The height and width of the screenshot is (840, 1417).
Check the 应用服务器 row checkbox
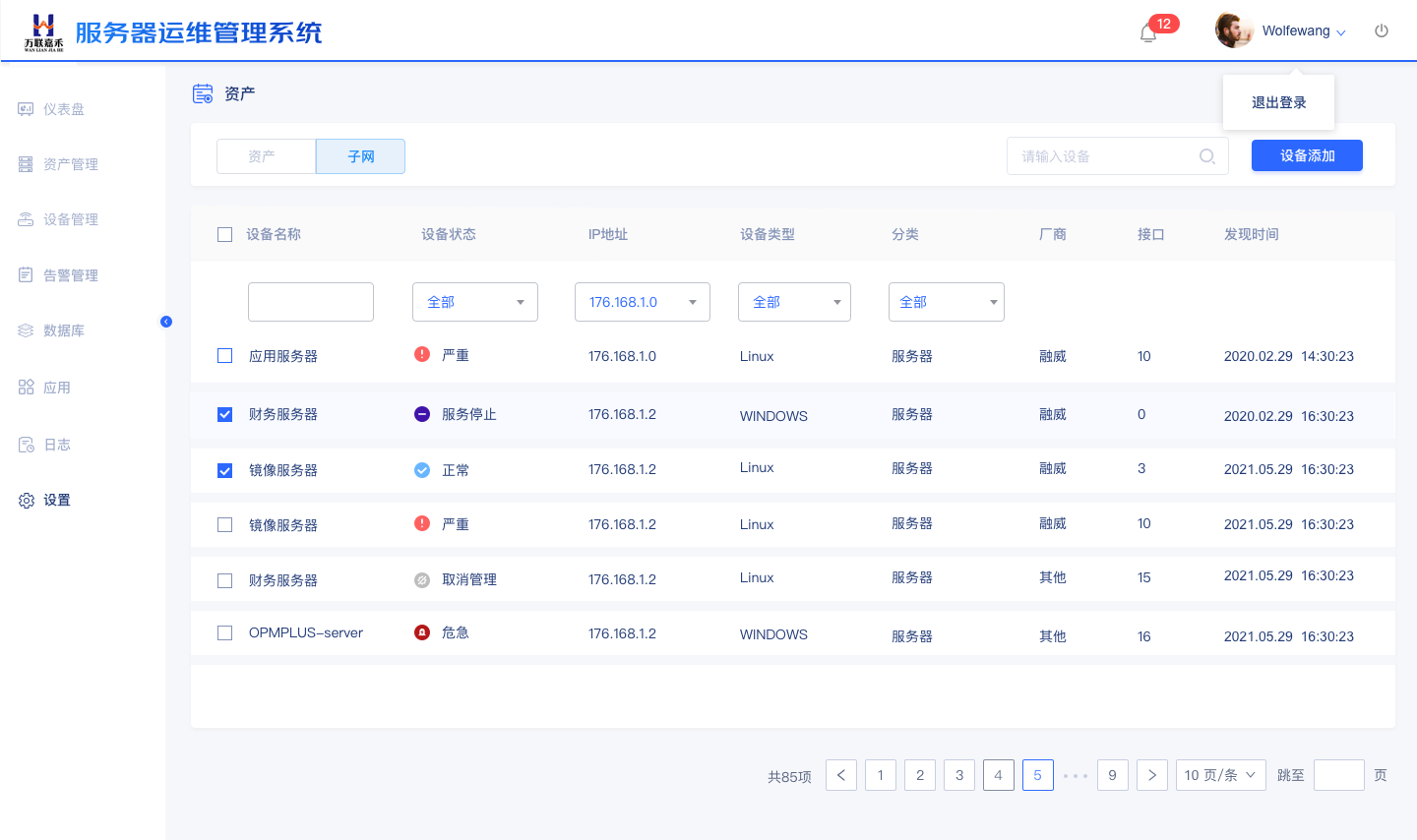coord(225,356)
